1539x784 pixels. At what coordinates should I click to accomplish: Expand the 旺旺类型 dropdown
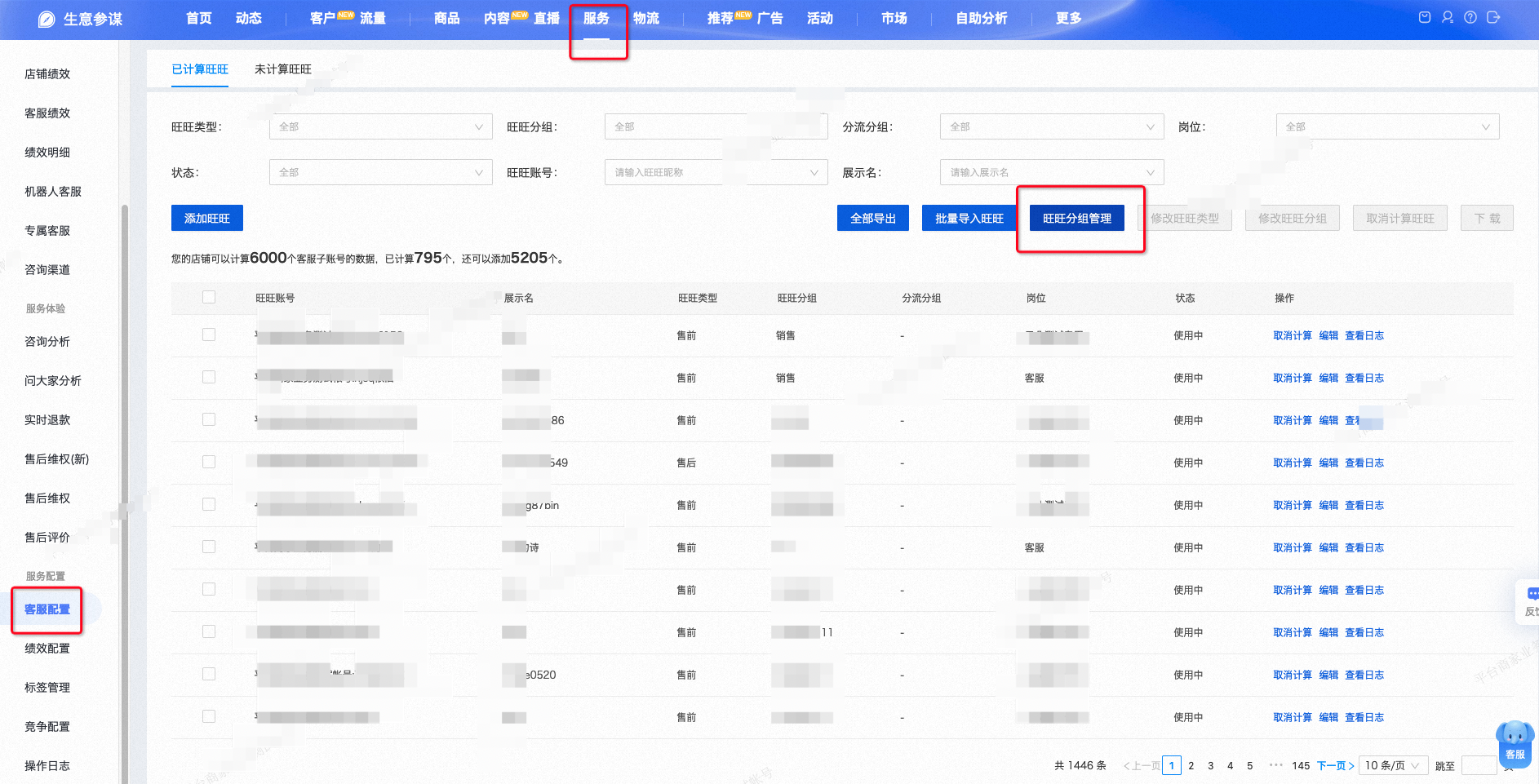tap(381, 126)
